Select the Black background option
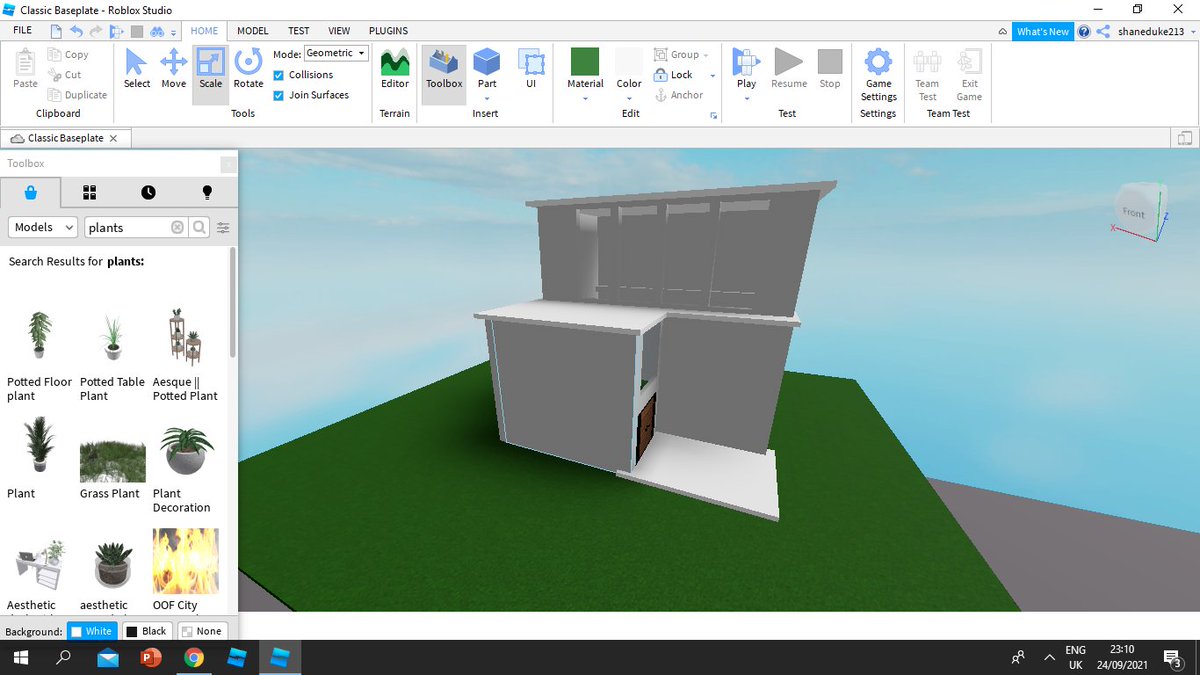This screenshot has height=675, width=1200. 146,631
